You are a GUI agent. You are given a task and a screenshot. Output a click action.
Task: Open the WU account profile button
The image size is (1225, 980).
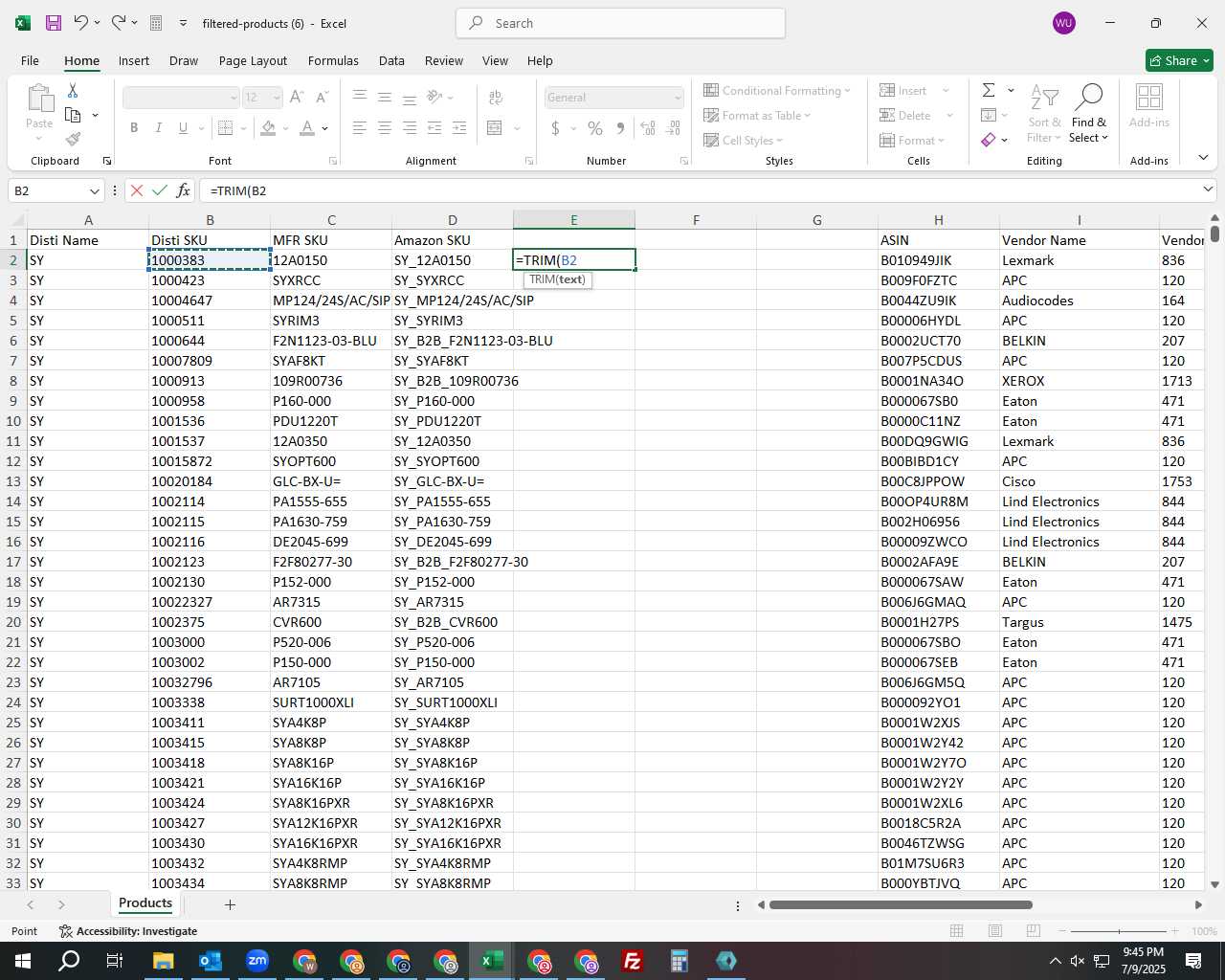click(x=1064, y=23)
